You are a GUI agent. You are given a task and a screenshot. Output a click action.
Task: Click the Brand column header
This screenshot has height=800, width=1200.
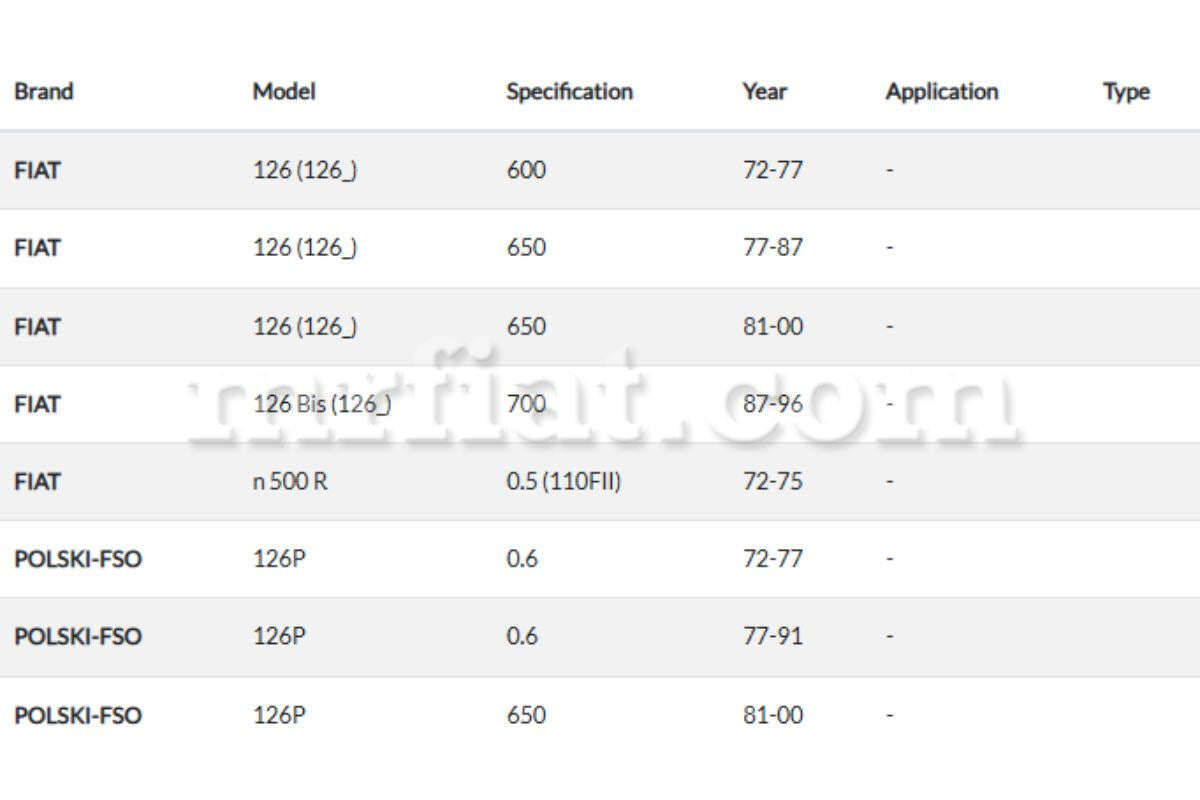click(44, 92)
